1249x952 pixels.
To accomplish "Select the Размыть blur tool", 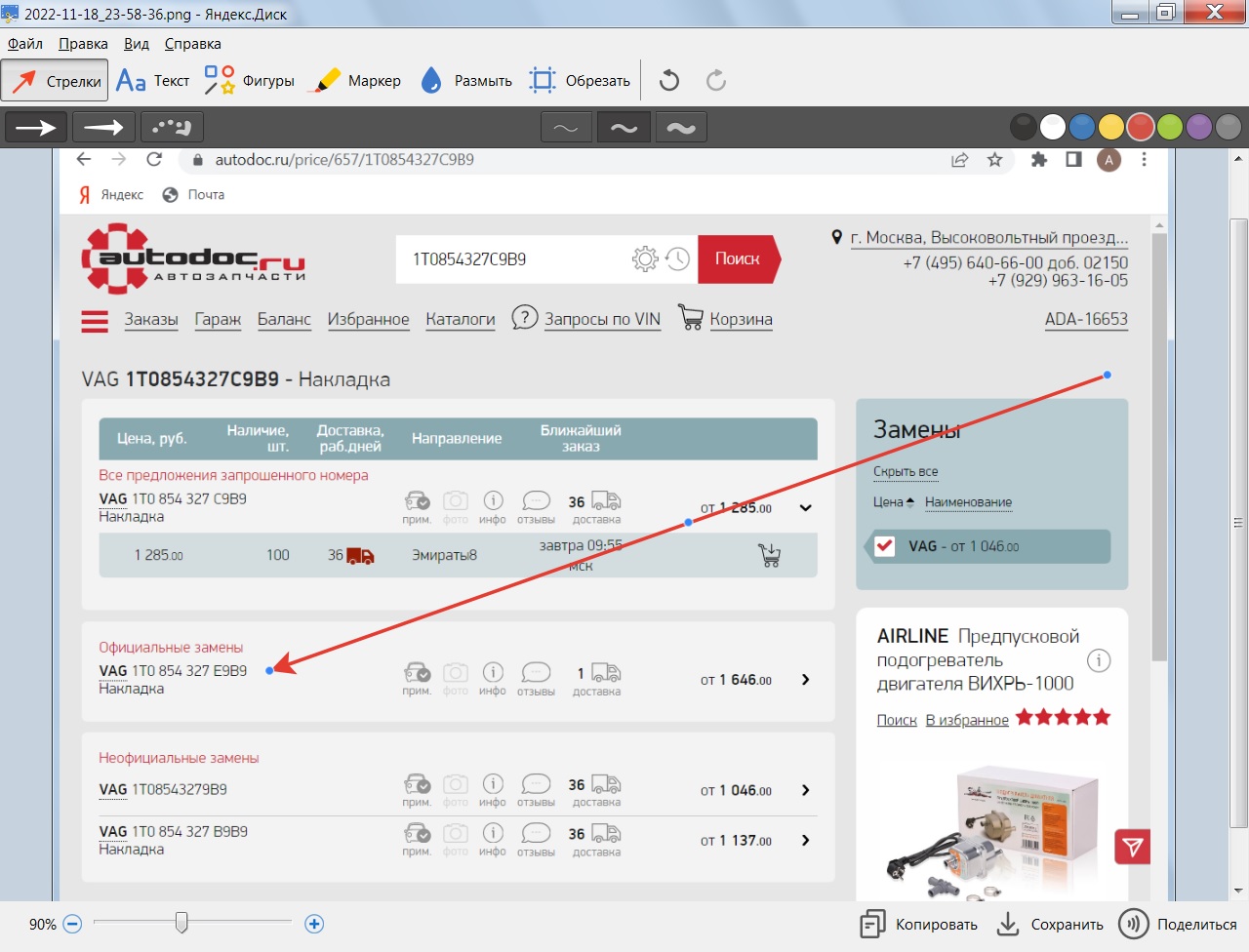I will pos(466,81).
